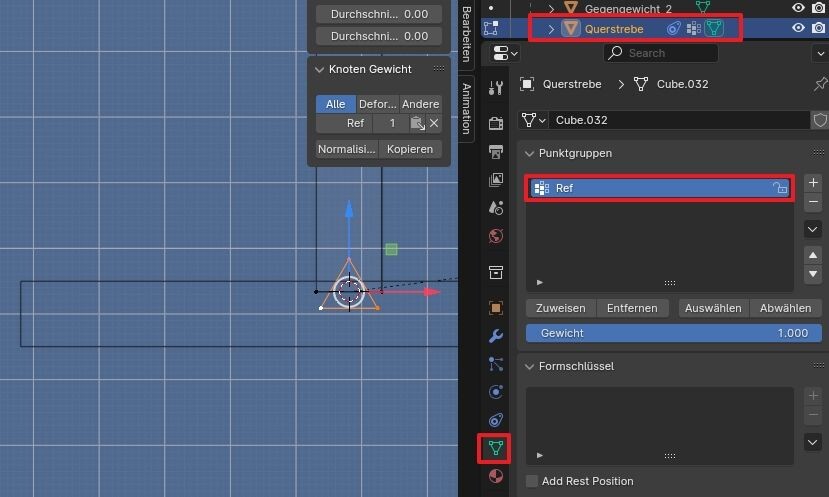Click the Normalisi... button
Viewport: 829px width, 497px height.
(347, 149)
